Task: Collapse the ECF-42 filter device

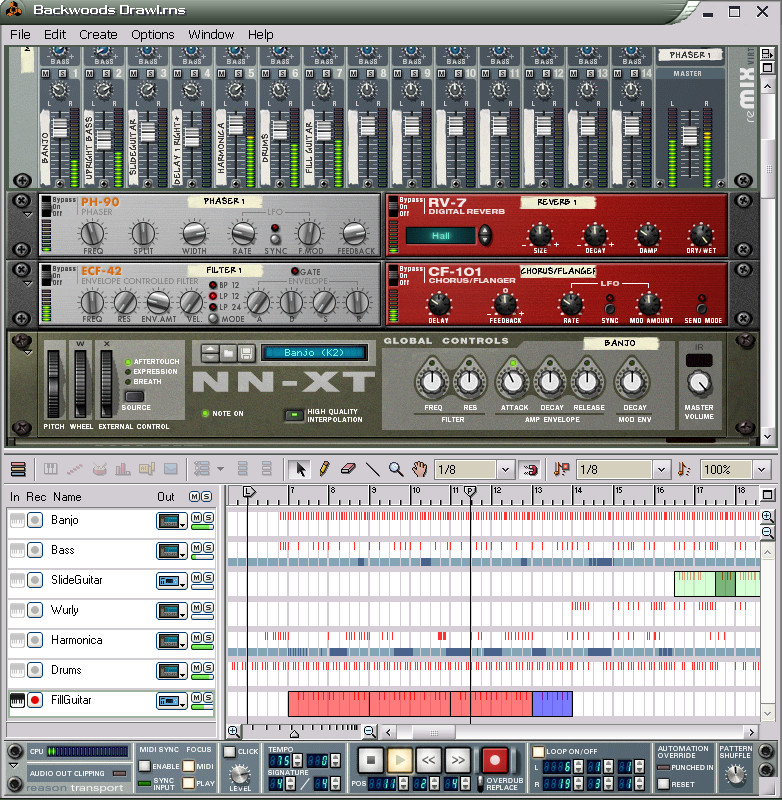Action: (28, 284)
